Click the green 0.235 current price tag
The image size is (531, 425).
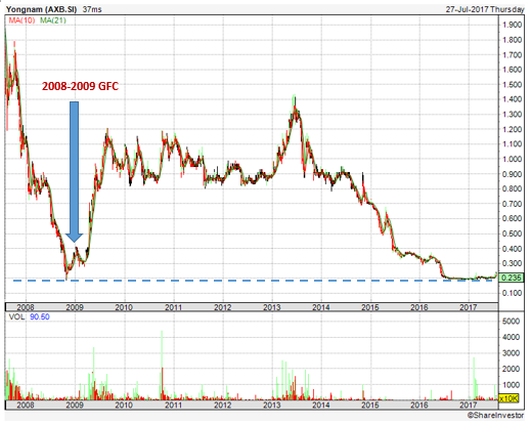[x=511, y=278]
